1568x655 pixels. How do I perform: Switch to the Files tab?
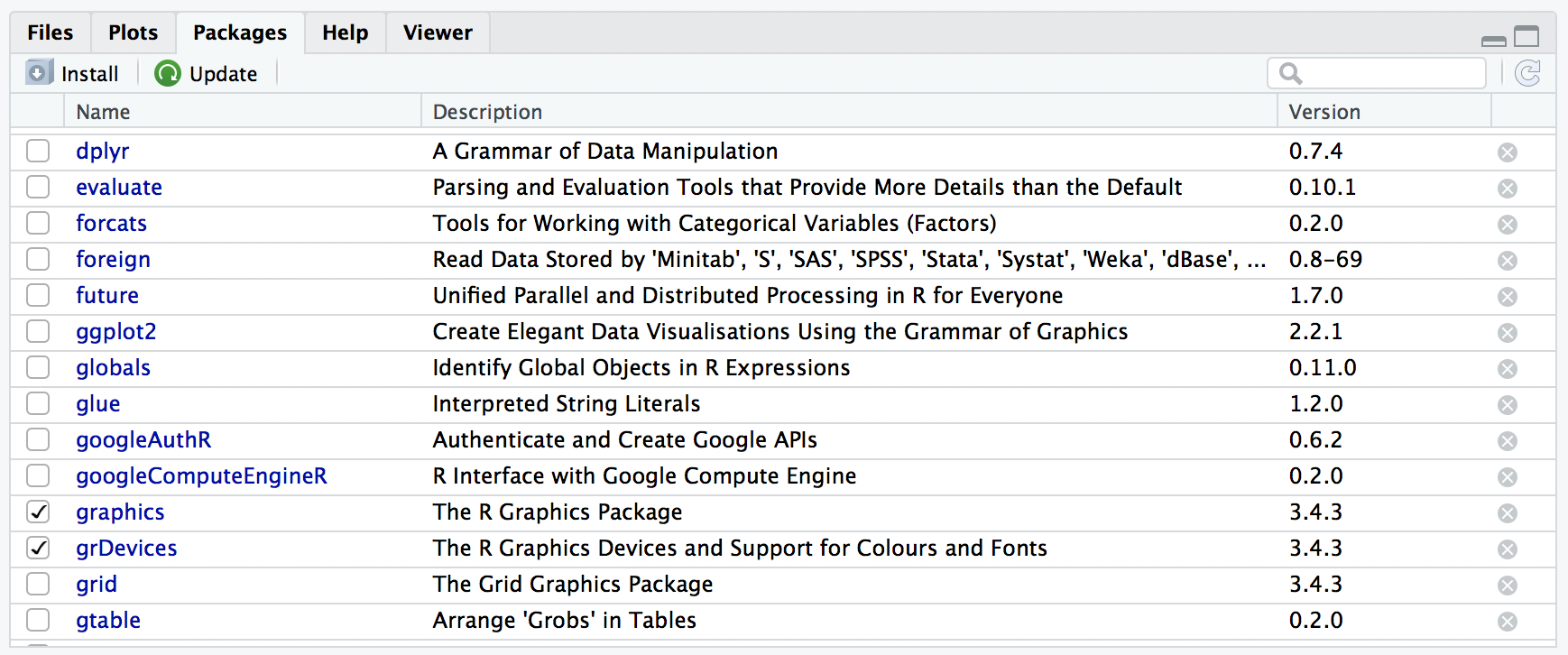click(x=51, y=32)
